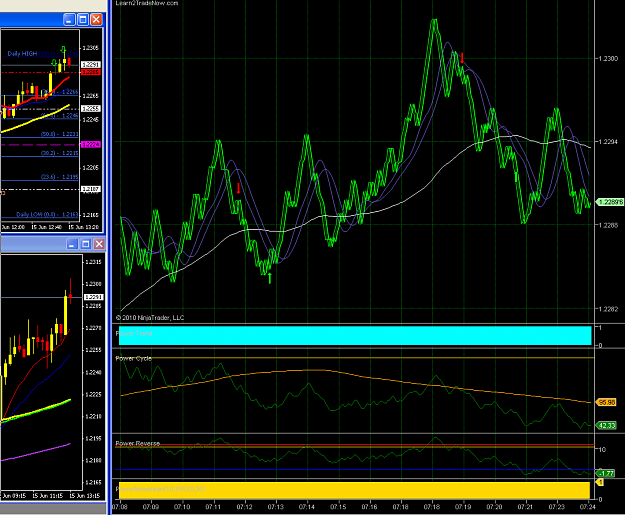The image size is (625, 515).
Task: Select the Power Trend indicator label
Action: point(134,333)
